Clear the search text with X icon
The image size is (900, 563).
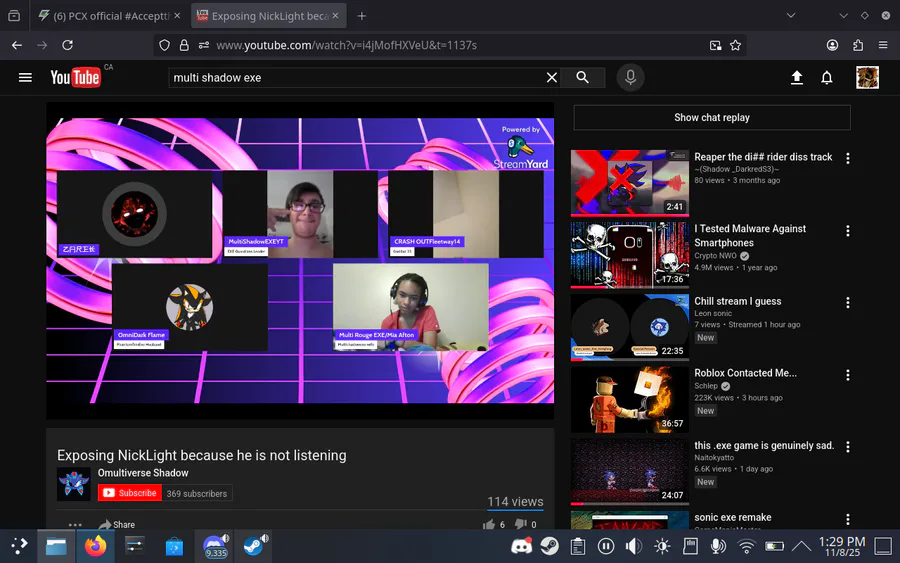(x=552, y=77)
